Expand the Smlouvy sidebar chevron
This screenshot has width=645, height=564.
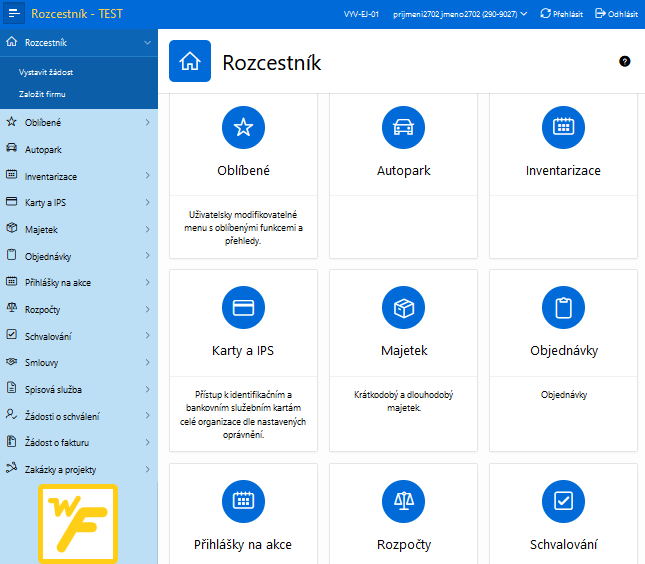pos(148,362)
